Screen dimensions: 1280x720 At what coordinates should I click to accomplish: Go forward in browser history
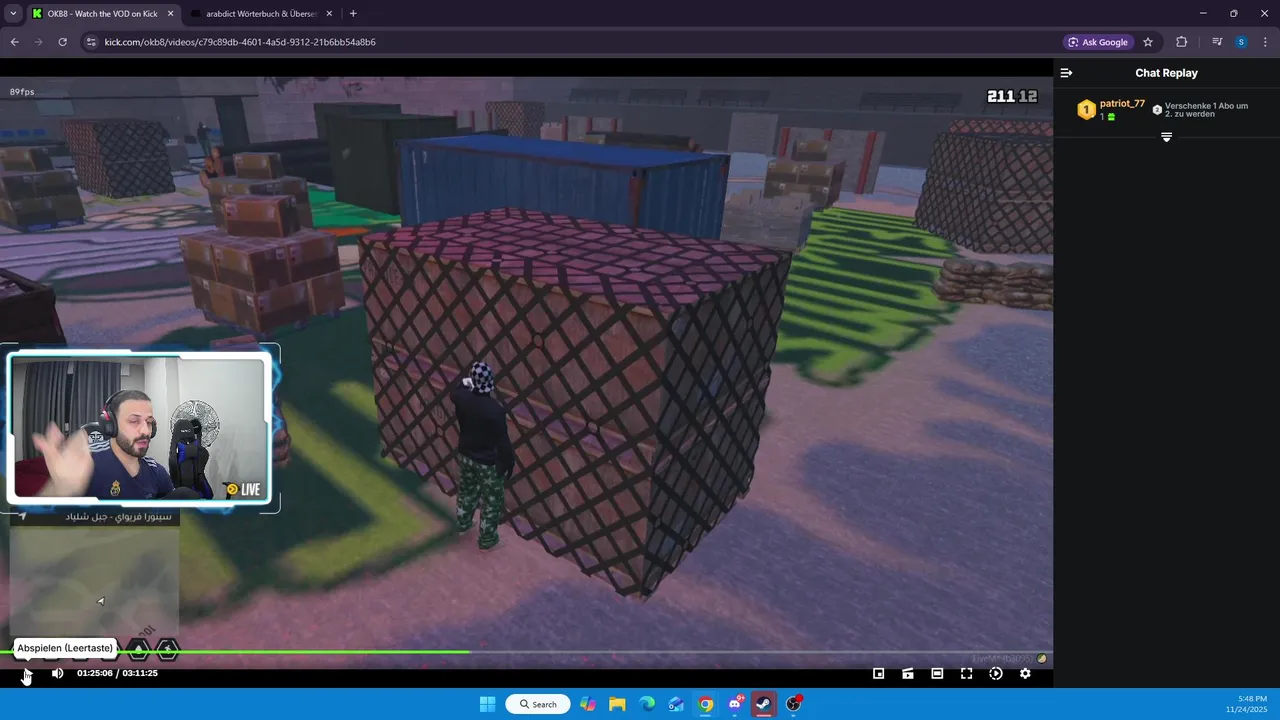pyautogui.click(x=39, y=42)
